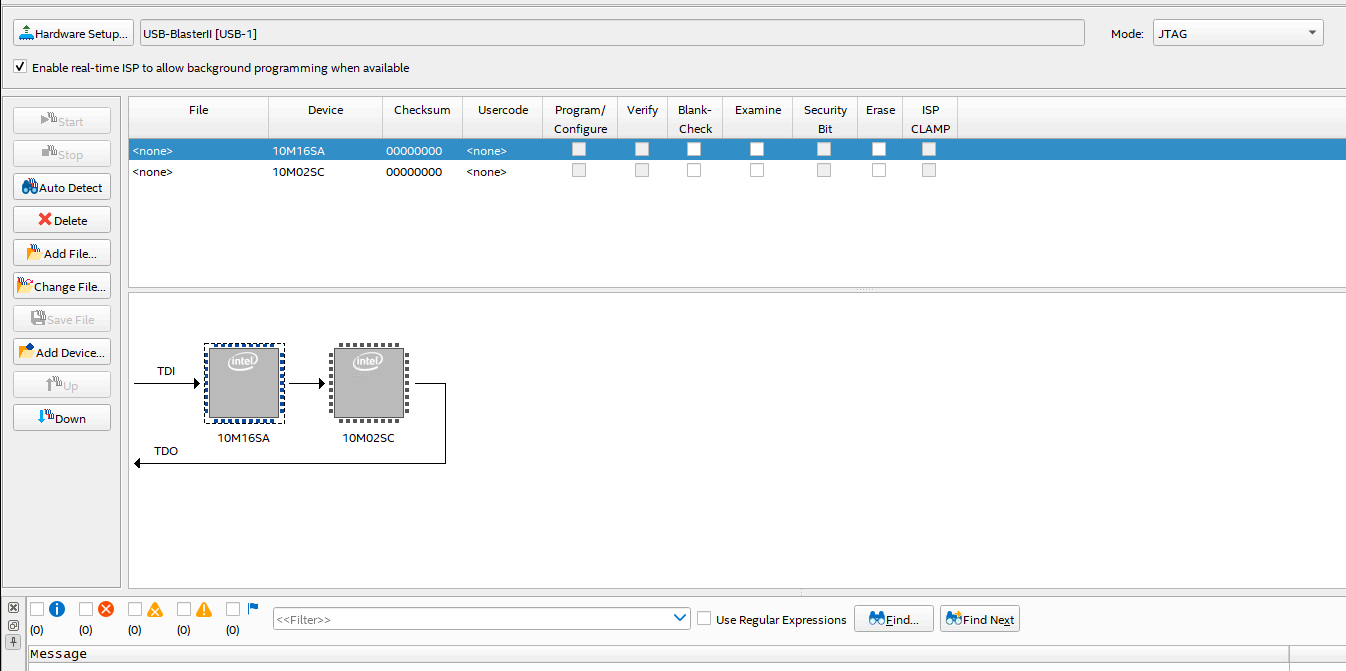1346x671 pixels.
Task: Click the Auto Detect button
Action: (x=62, y=187)
